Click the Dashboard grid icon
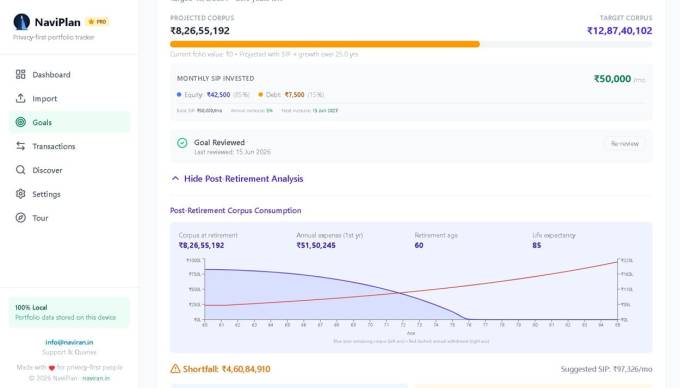Viewport: 680px width, 388px height. pyautogui.click(x=20, y=75)
